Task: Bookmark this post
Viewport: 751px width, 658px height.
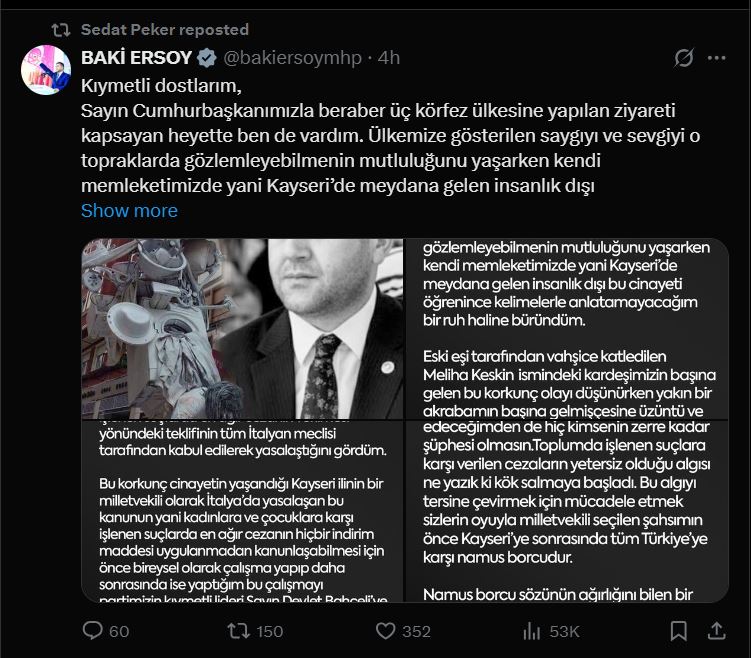Action: [x=679, y=631]
